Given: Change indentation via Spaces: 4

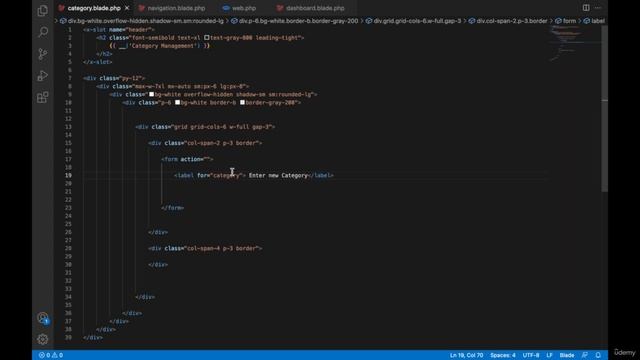Looking at the screenshot, I should coord(502,355).
